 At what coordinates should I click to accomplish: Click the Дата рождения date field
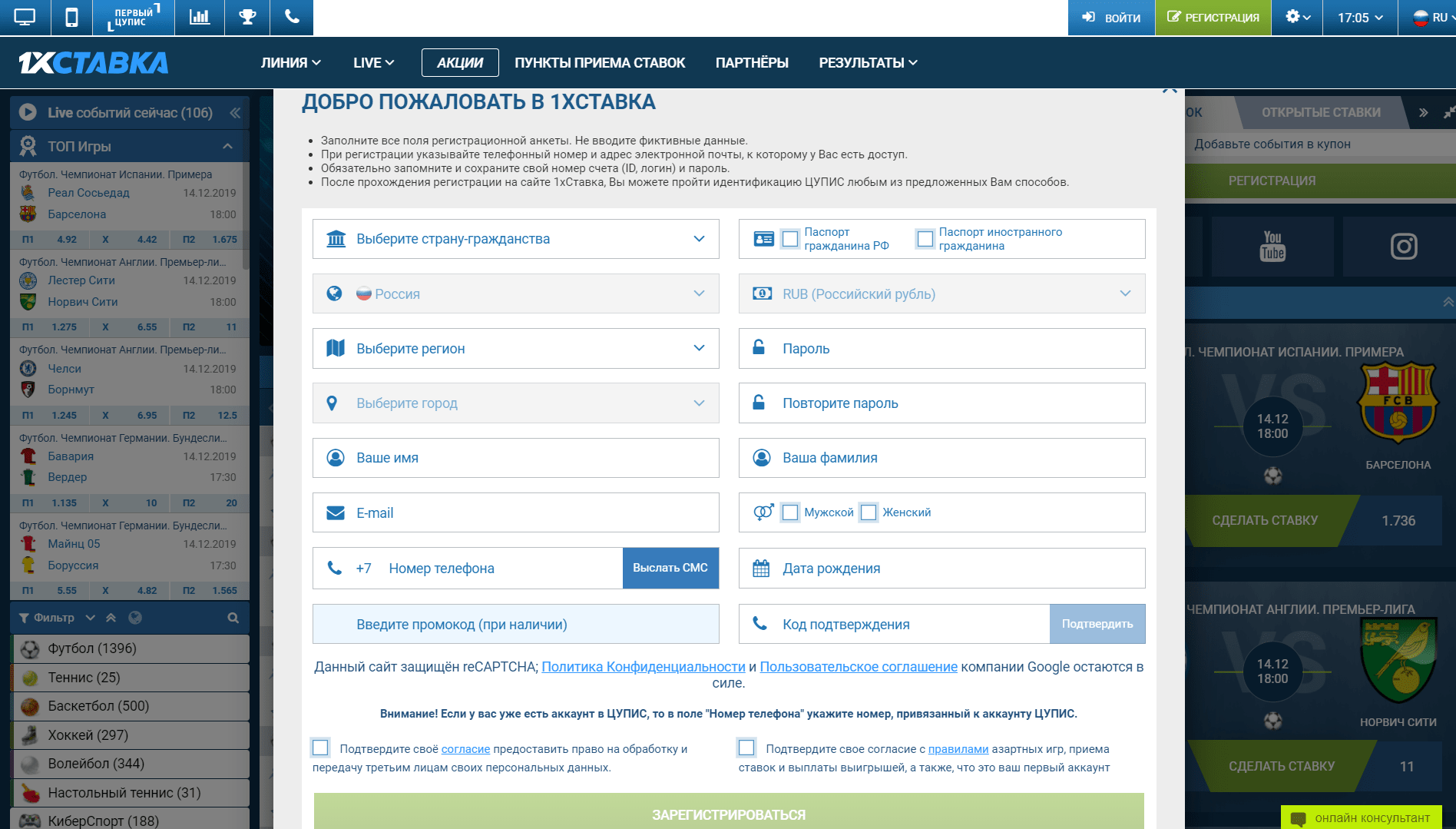coord(942,568)
